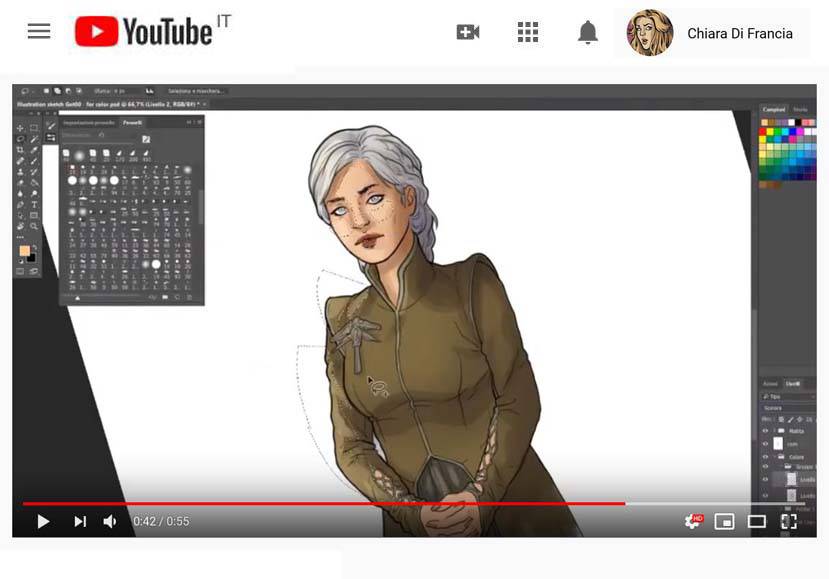829x579 pixels.
Task: Select the Zoom magnifier tool
Action: click(x=34, y=226)
